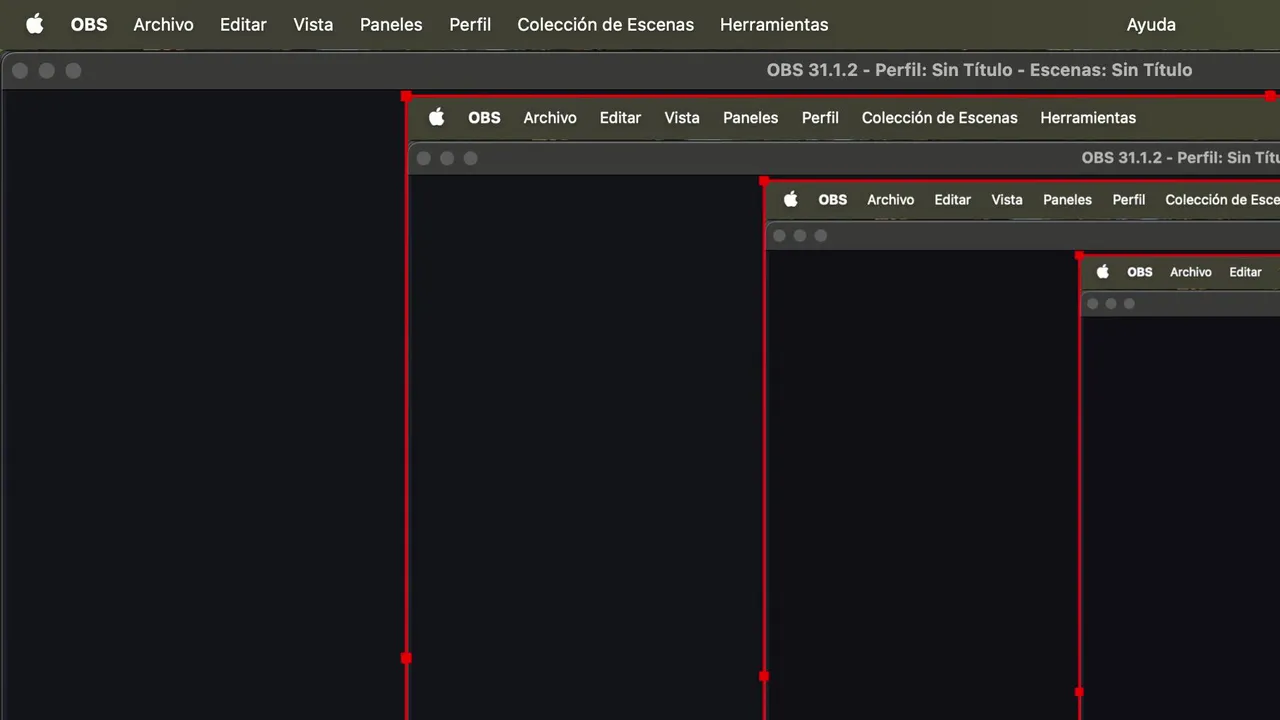The height and width of the screenshot is (720, 1280).
Task: Click Paneles in the second nested preview
Action: [x=1067, y=200]
